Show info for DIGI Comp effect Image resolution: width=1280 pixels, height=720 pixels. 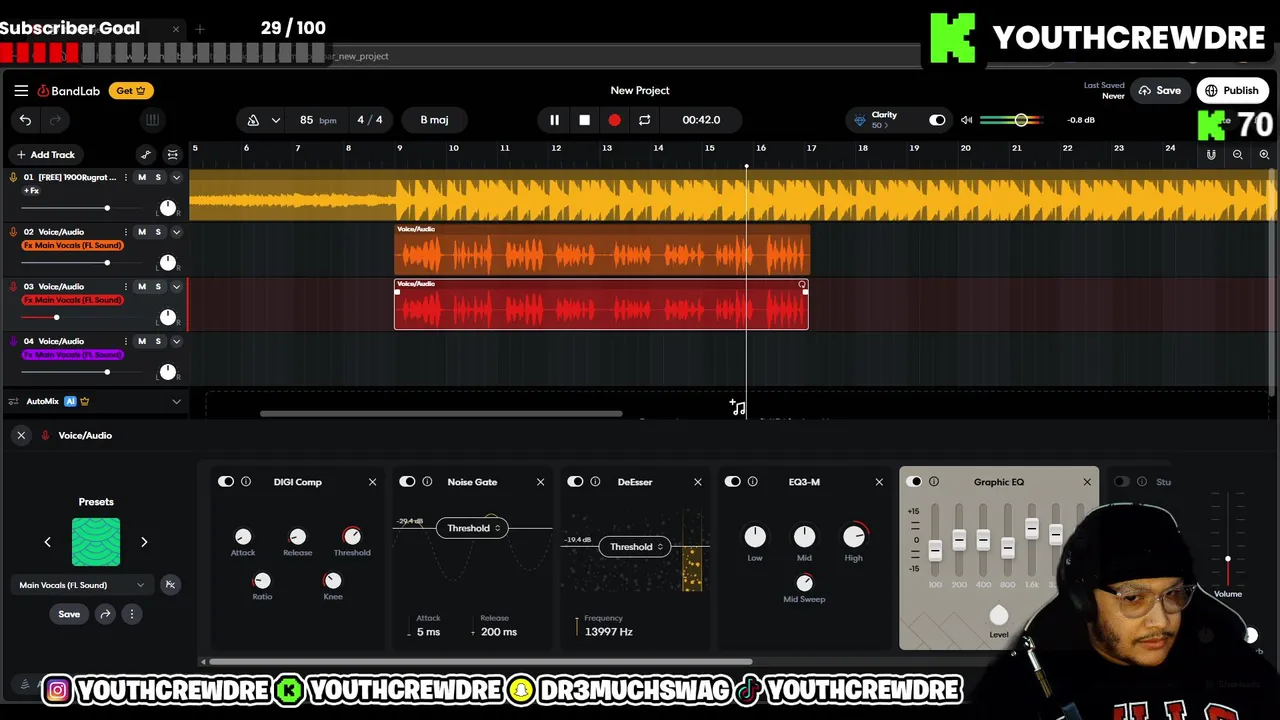click(246, 482)
